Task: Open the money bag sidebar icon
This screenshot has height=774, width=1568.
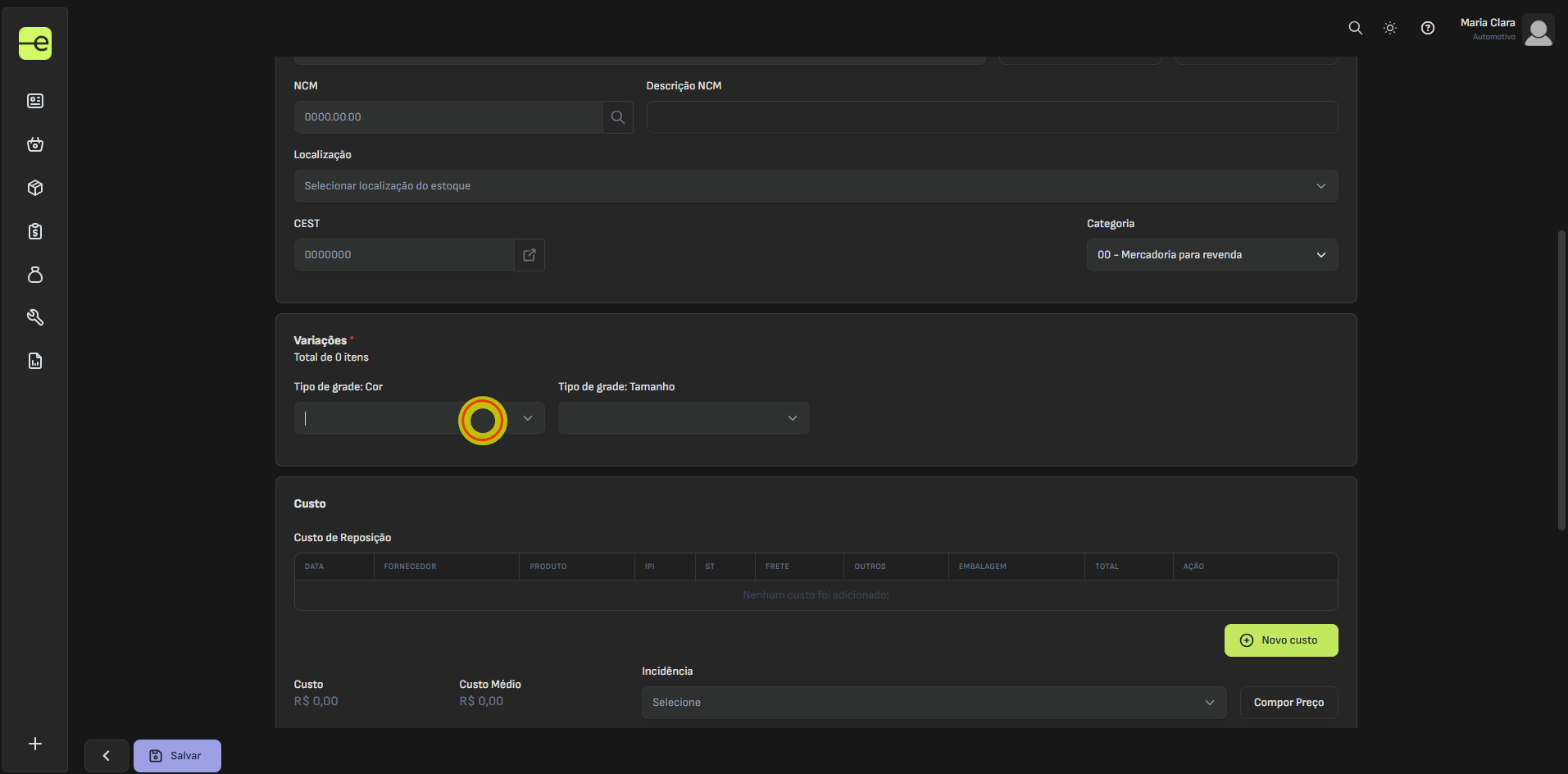Action: coord(35,275)
